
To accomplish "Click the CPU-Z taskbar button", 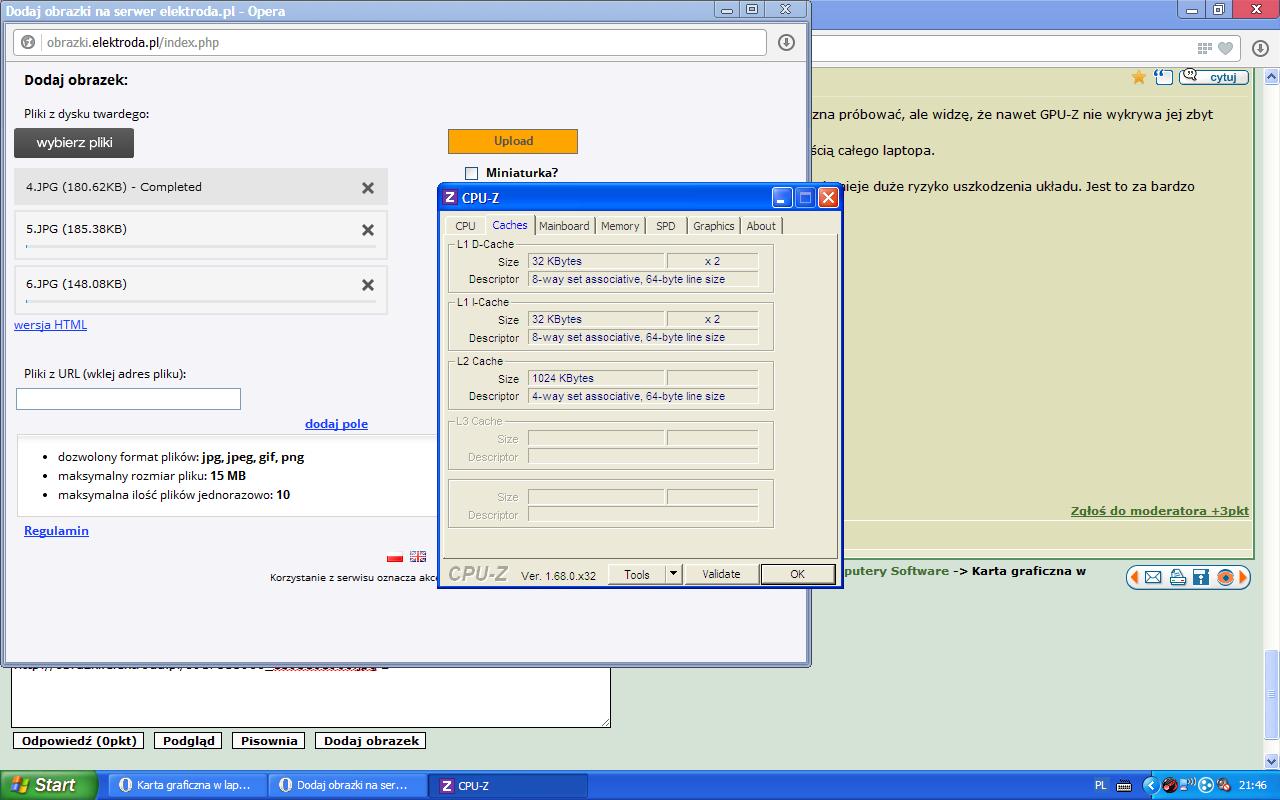I will pyautogui.click(x=508, y=786).
